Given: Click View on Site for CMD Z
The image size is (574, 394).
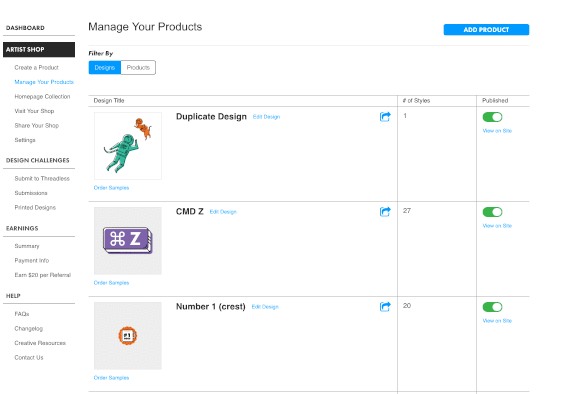Looking at the screenshot, I should (x=497, y=226).
